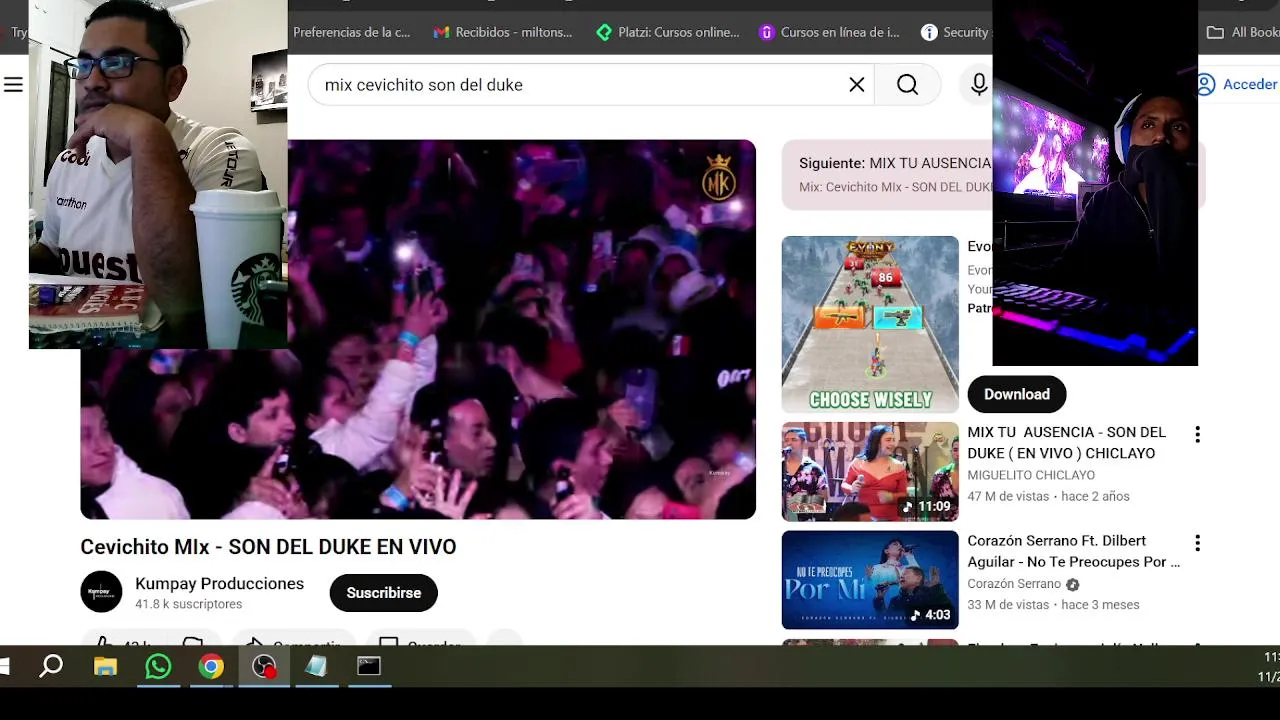Open the Kumpay Producciones channel name link
Screen dimensions: 1280x720
(219, 583)
